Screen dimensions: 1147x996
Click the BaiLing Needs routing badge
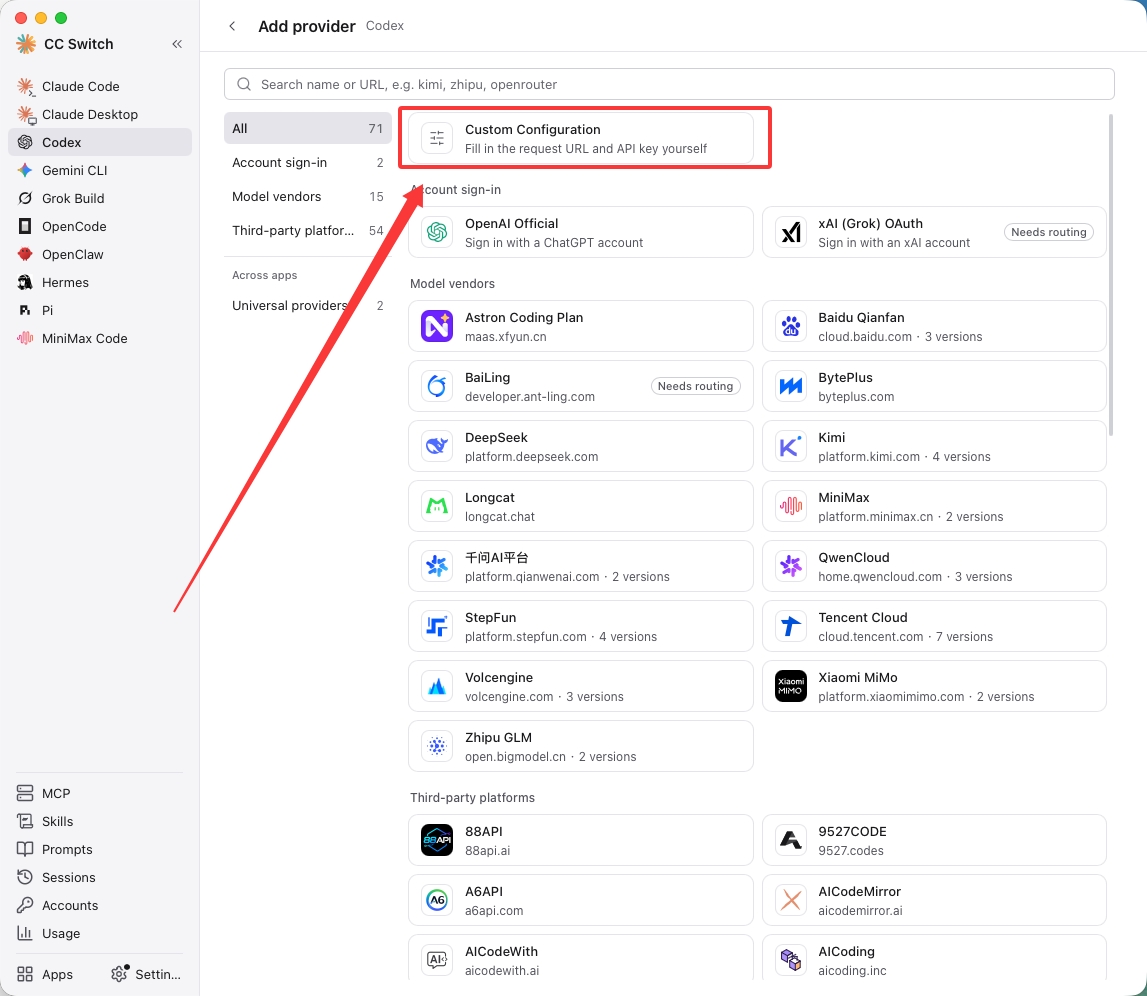[695, 386]
